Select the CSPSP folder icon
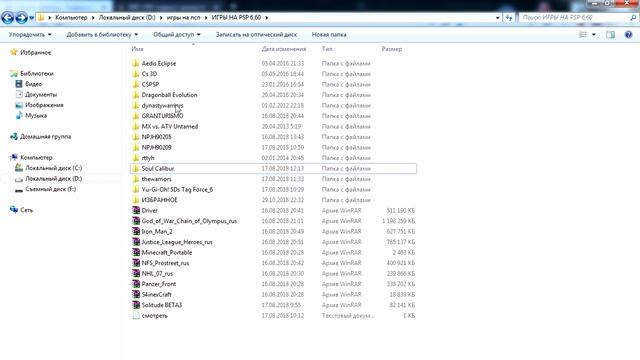 pyautogui.click(x=136, y=84)
